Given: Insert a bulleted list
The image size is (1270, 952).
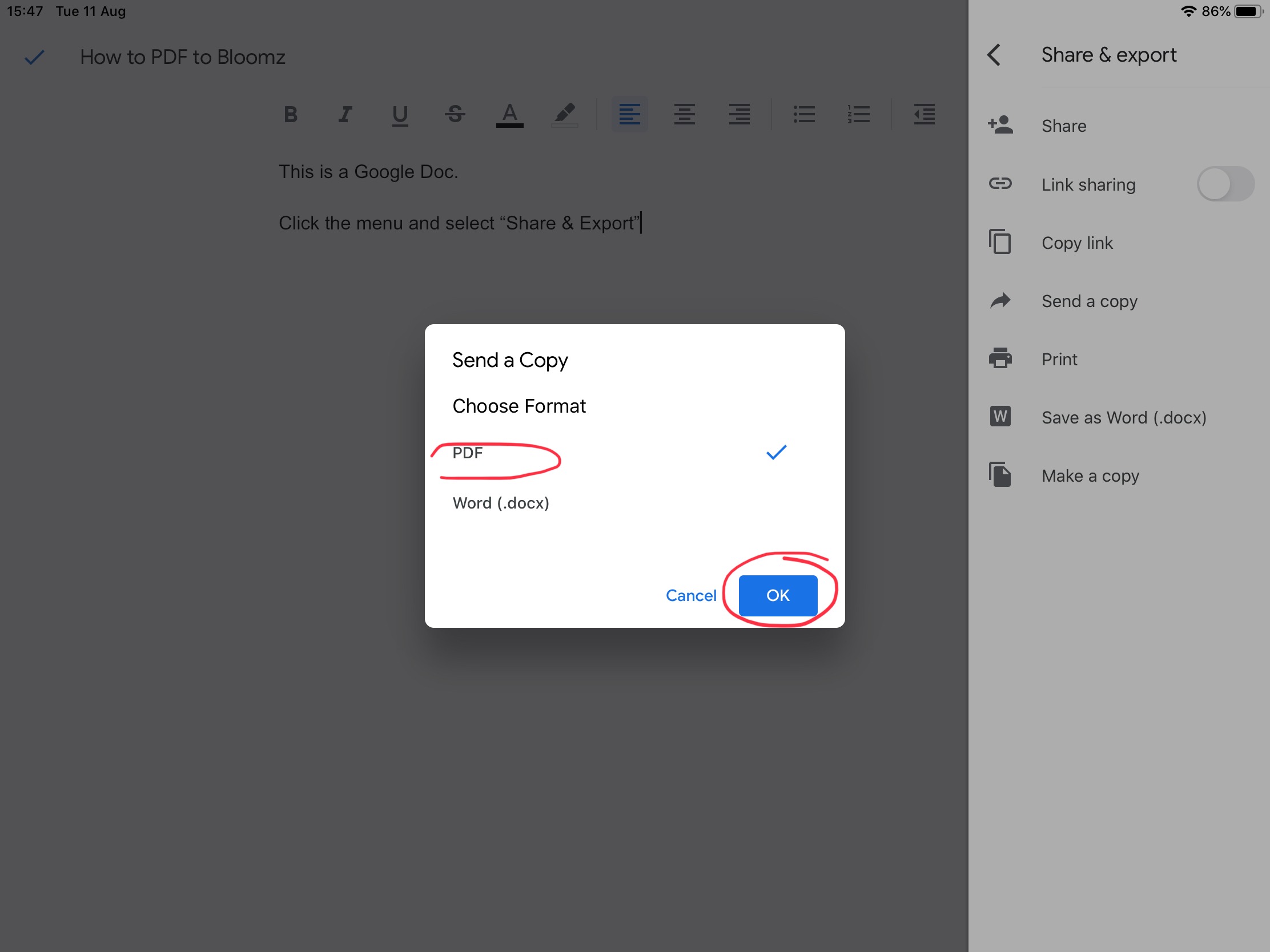Looking at the screenshot, I should pos(804,114).
